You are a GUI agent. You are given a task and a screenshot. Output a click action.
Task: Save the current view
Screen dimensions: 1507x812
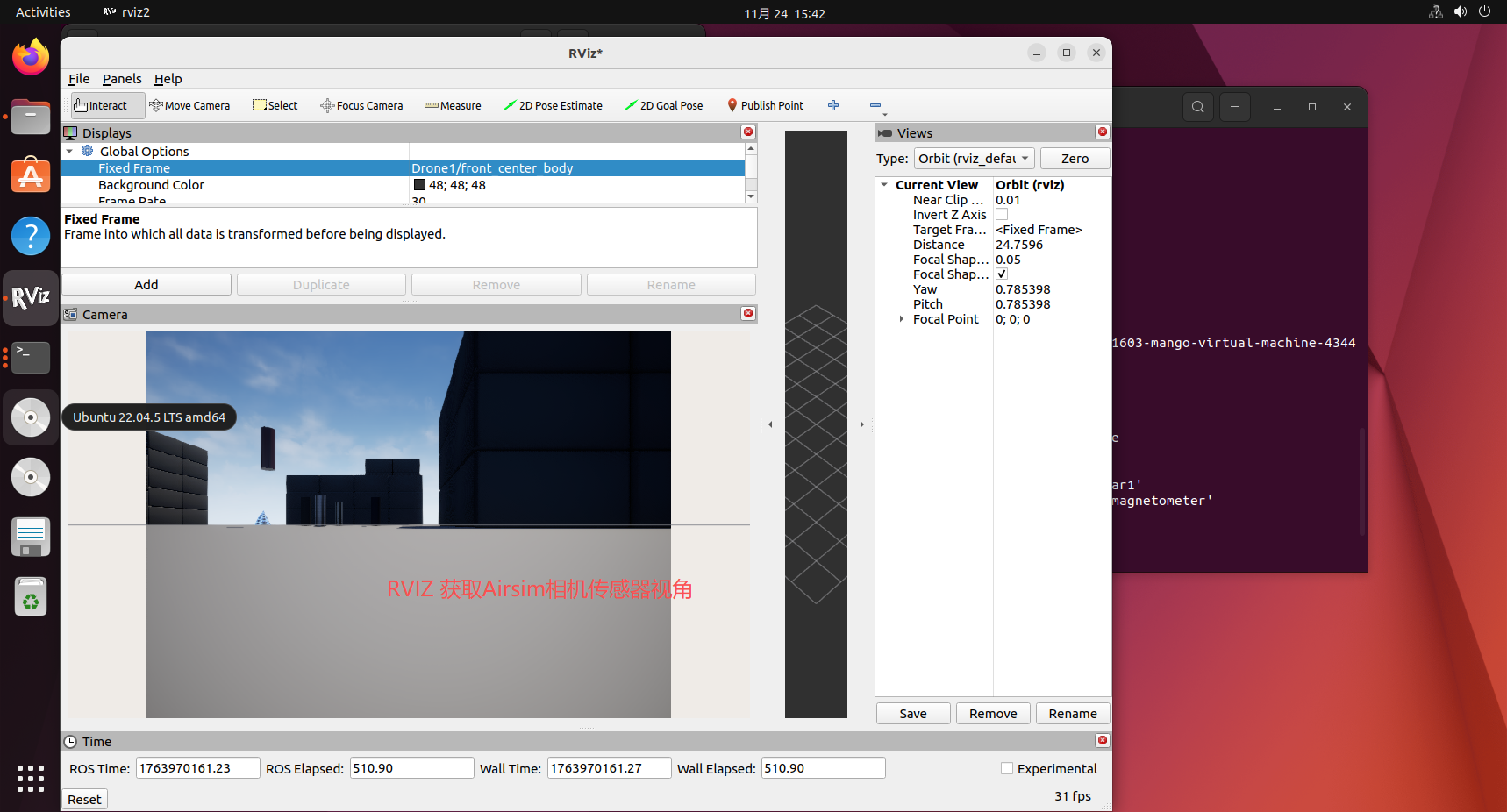[x=913, y=714]
